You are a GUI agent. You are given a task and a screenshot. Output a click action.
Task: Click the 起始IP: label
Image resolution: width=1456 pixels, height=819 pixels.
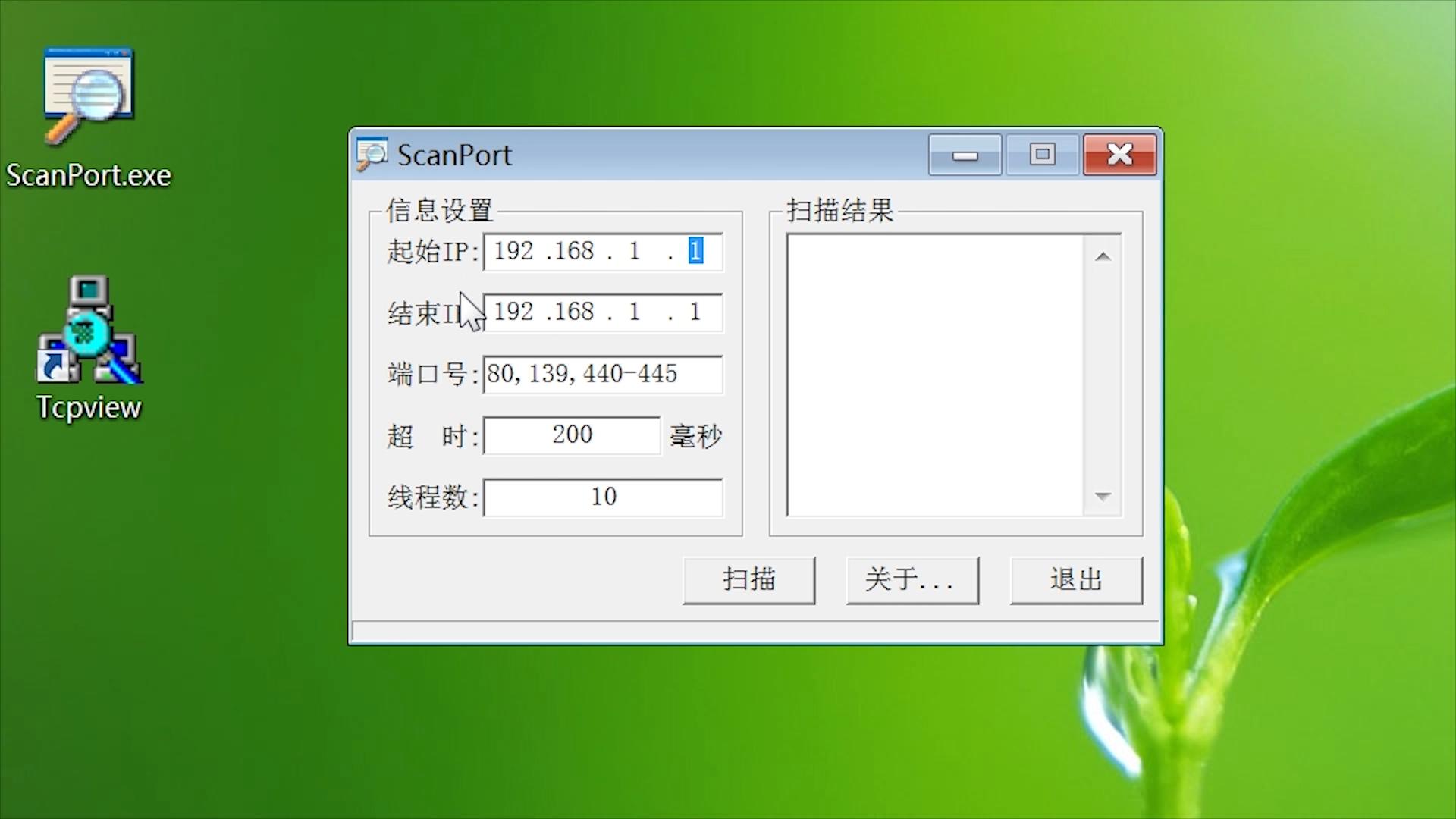click(433, 251)
